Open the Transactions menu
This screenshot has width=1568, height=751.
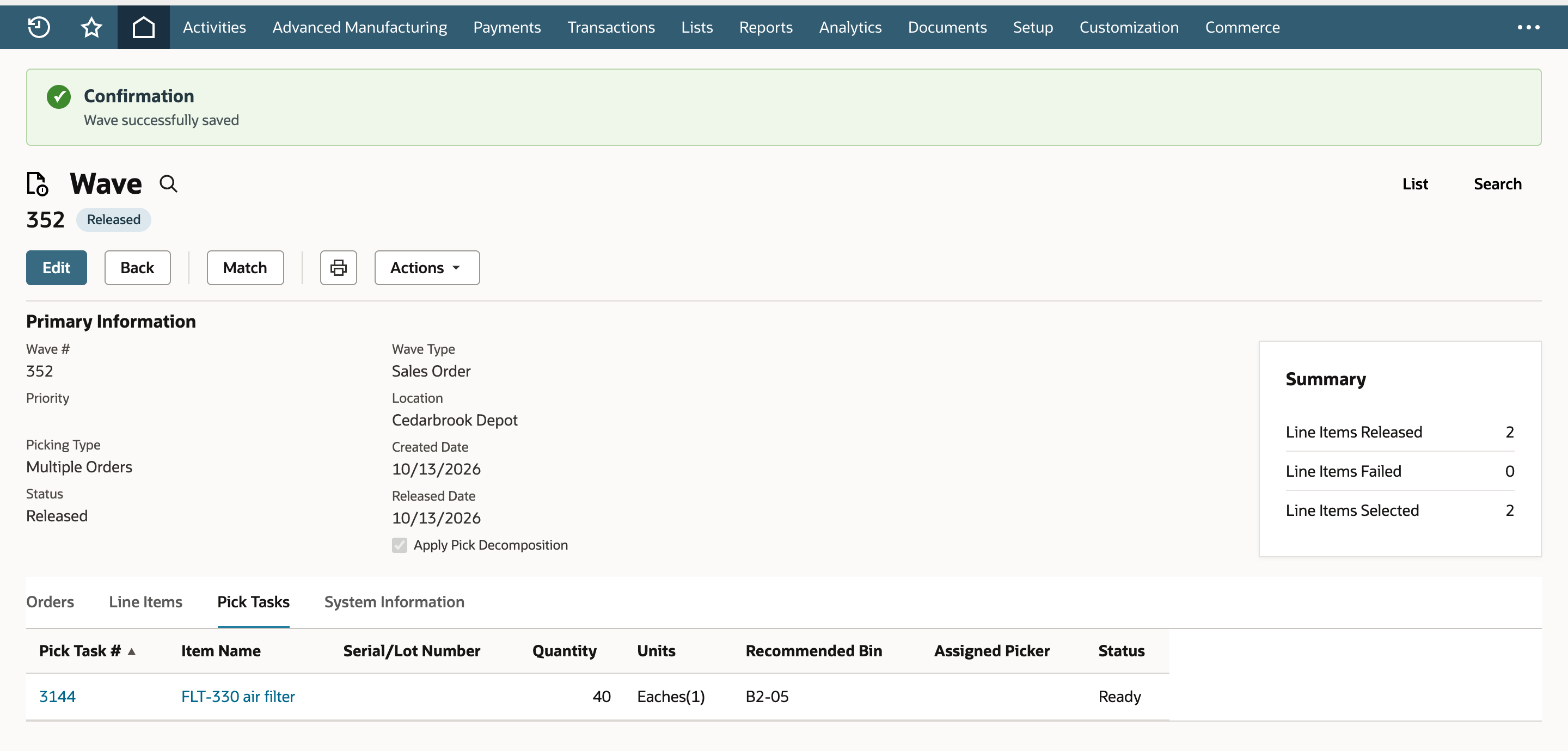pos(610,27)
